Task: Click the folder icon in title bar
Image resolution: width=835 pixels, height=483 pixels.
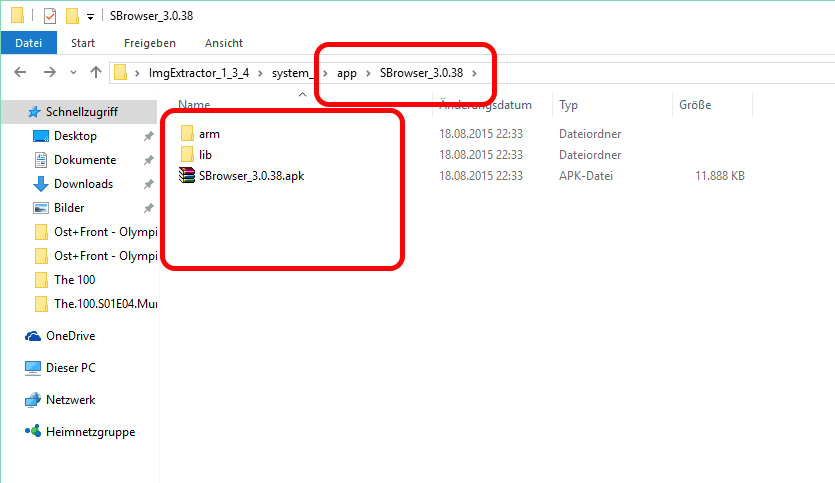Action: tap(18, 15)
